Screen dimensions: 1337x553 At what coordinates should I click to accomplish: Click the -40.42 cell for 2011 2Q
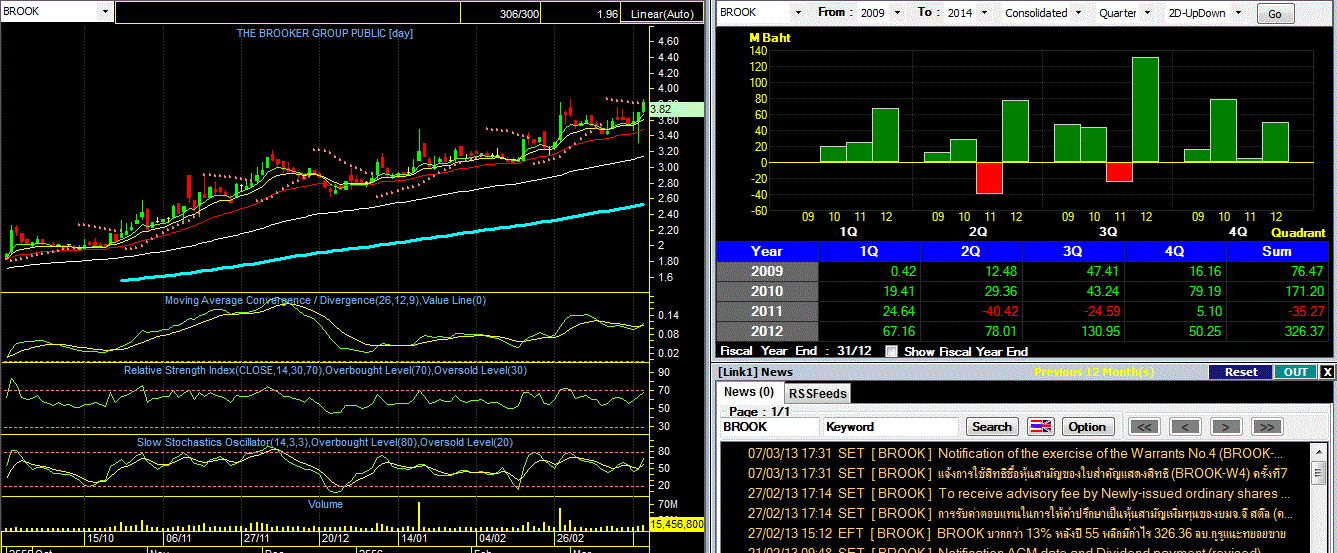pyautogui.click(x=971, y=311)
